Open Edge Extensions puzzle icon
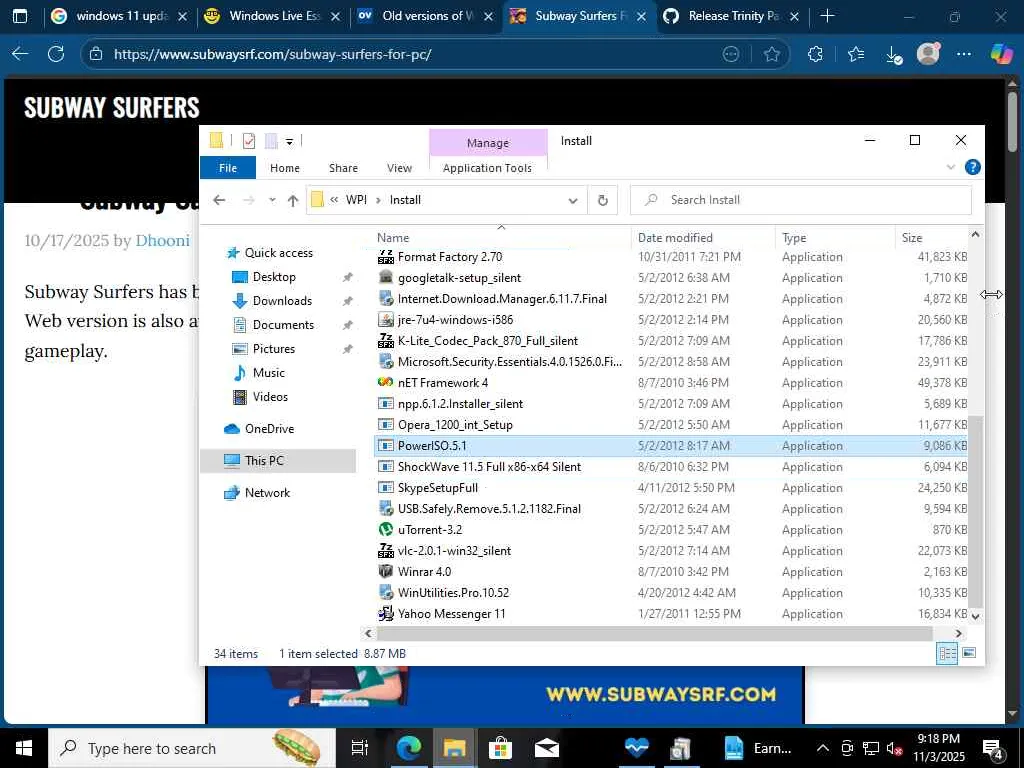 [815, 54]
